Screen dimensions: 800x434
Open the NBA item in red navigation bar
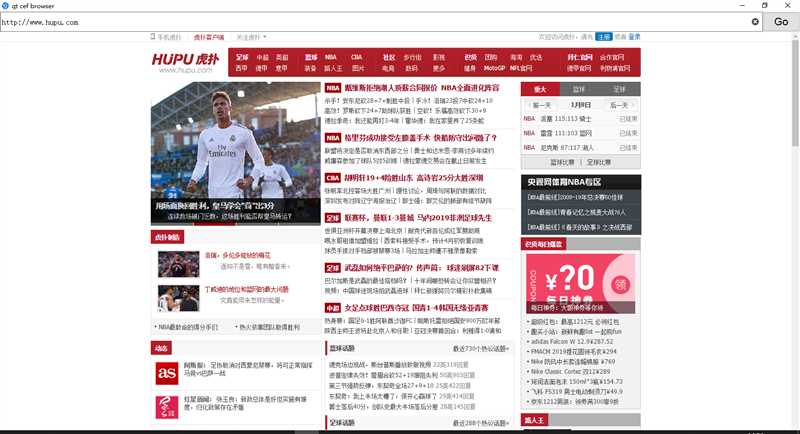tap(331, 57)
